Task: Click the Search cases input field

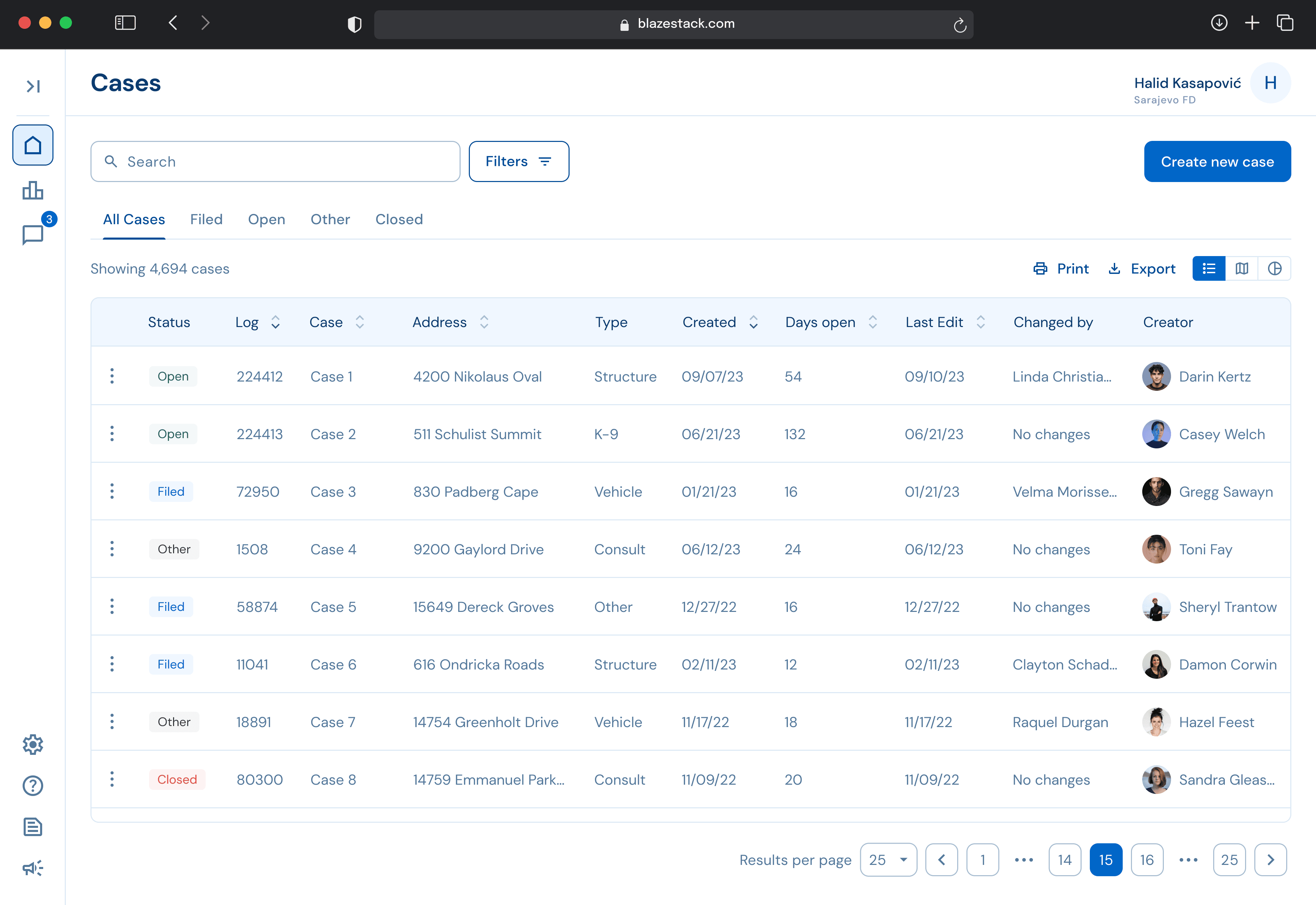Action: point(276,161)
